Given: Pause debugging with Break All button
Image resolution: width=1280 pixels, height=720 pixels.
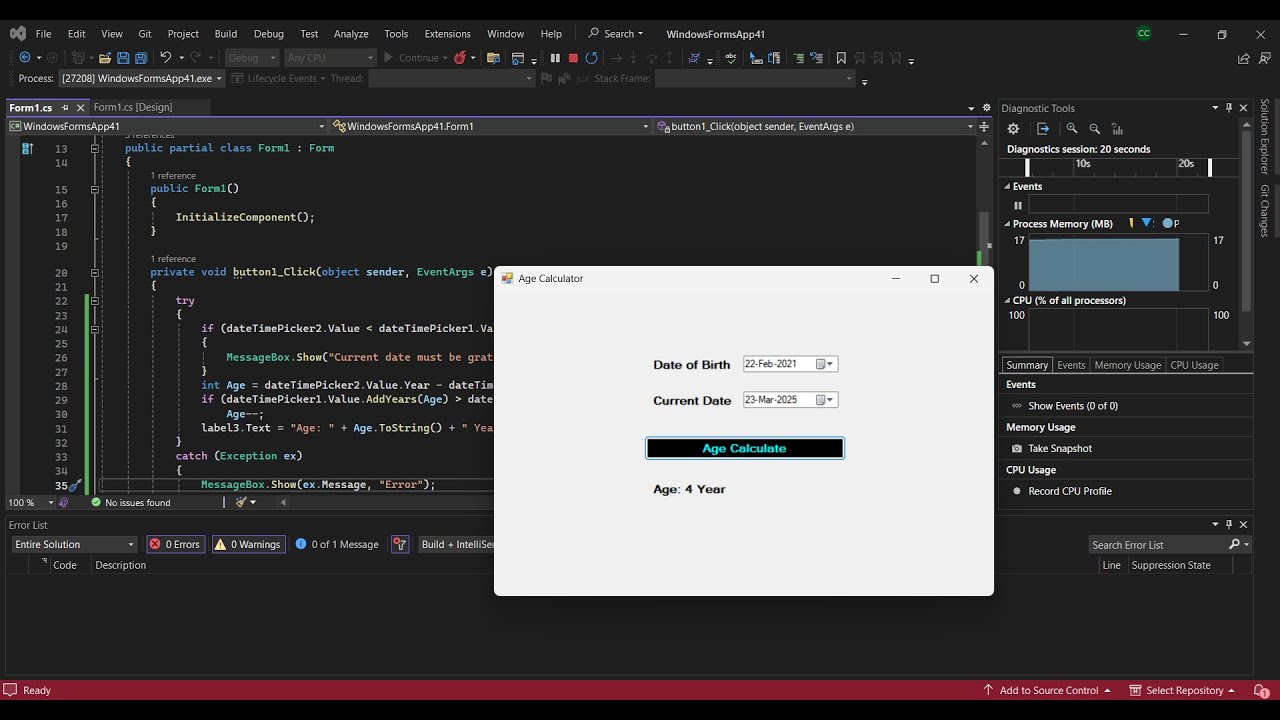Looking at the screenshot, I should coord(555,58).
